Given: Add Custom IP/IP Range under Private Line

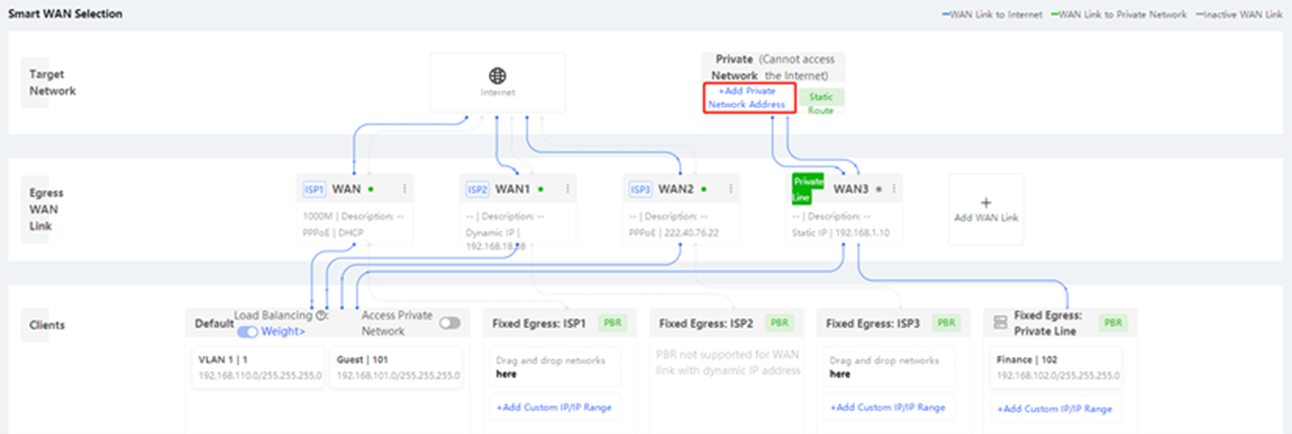Looking at the screenshot, I should coord(1054,408).
